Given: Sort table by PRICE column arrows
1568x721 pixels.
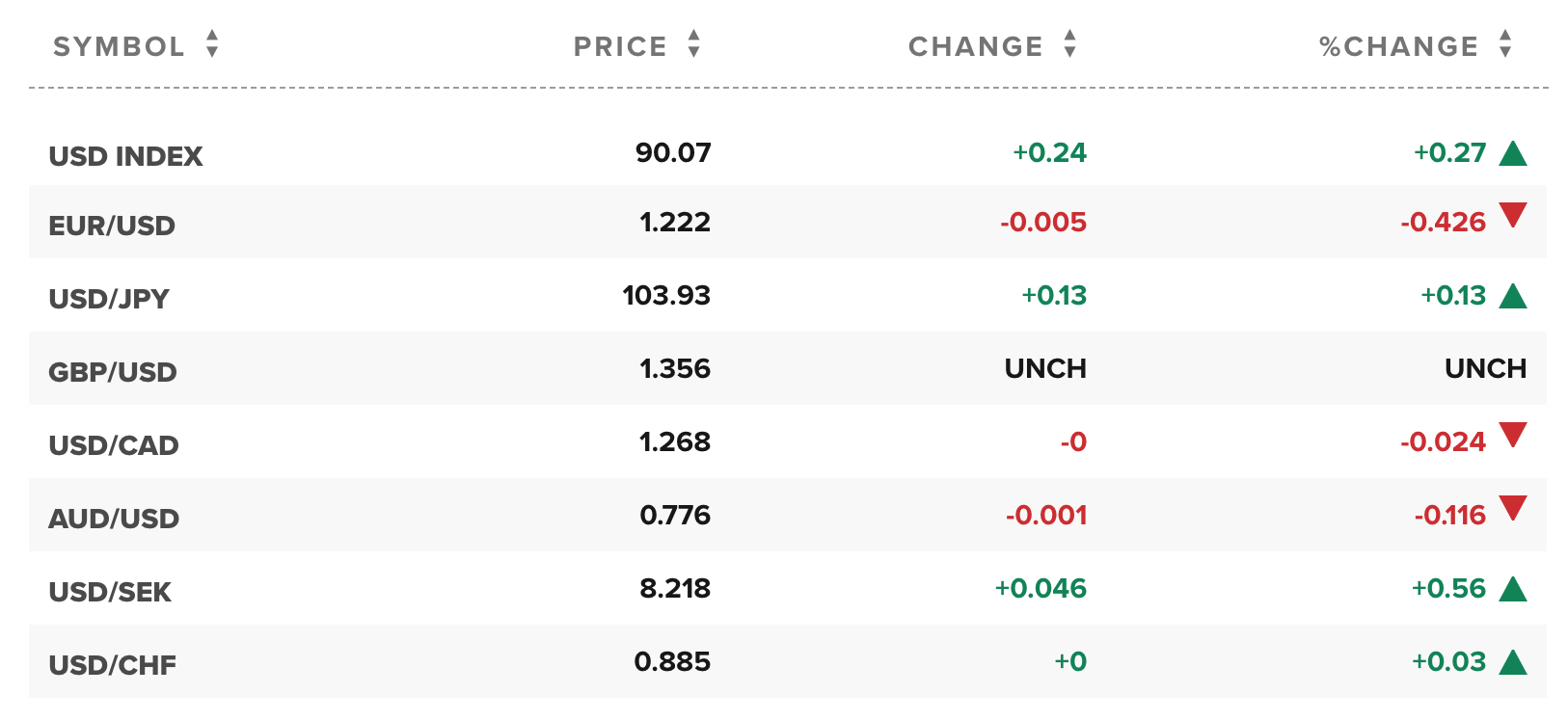Looking at the screenshot, I should tap(693, 44).
